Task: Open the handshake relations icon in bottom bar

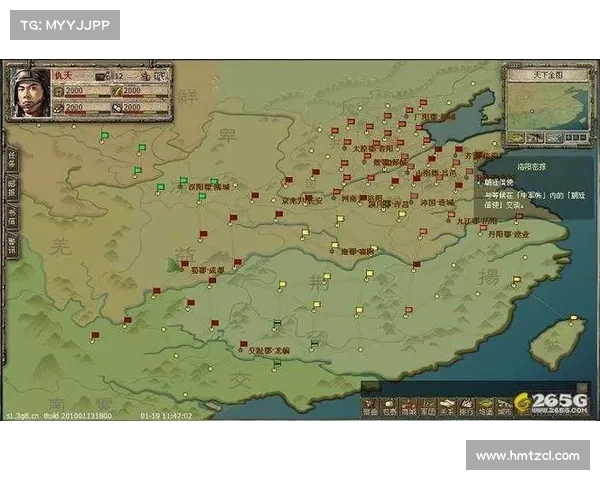Action: pos(447,407)
